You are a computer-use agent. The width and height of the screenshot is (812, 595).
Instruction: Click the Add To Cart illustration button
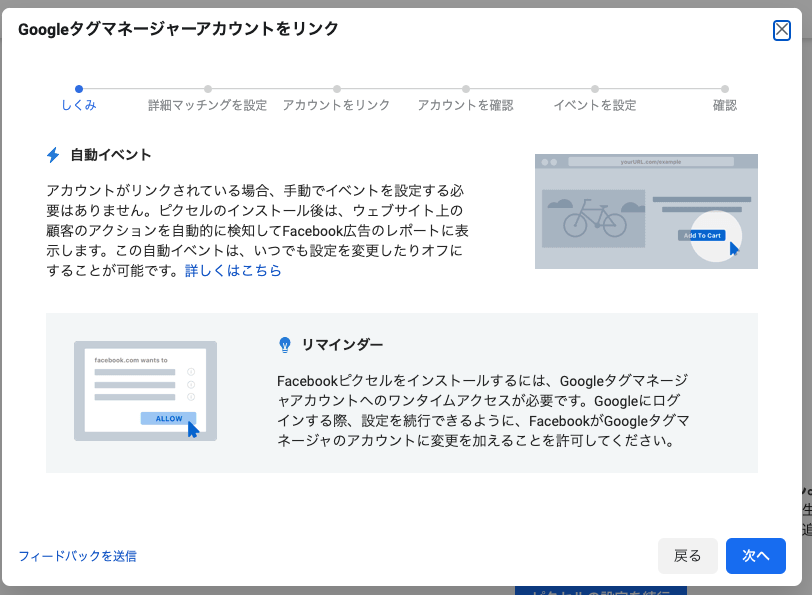click(700, 235)
